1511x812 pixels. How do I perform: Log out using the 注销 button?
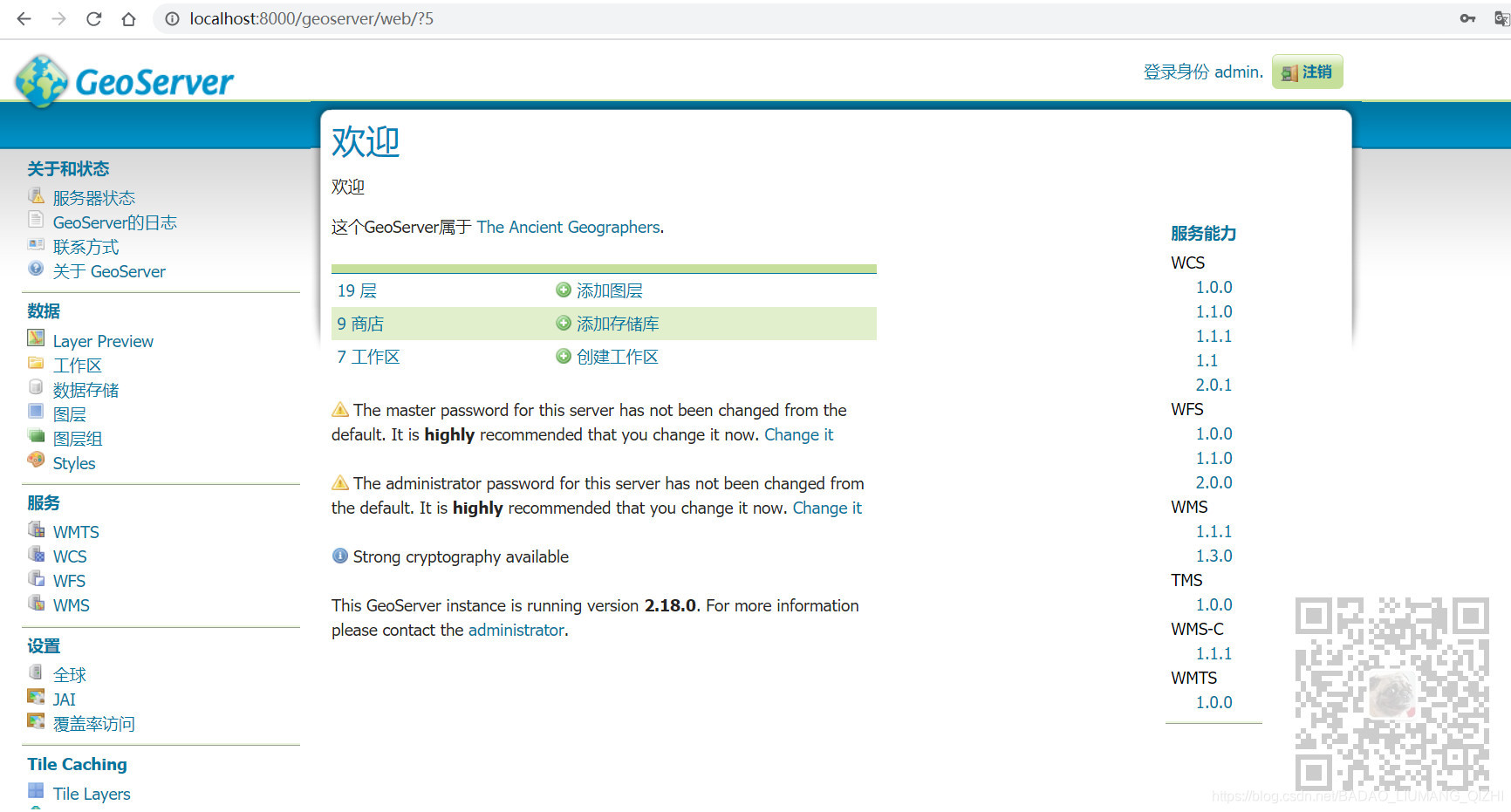tap(1307, 72)
